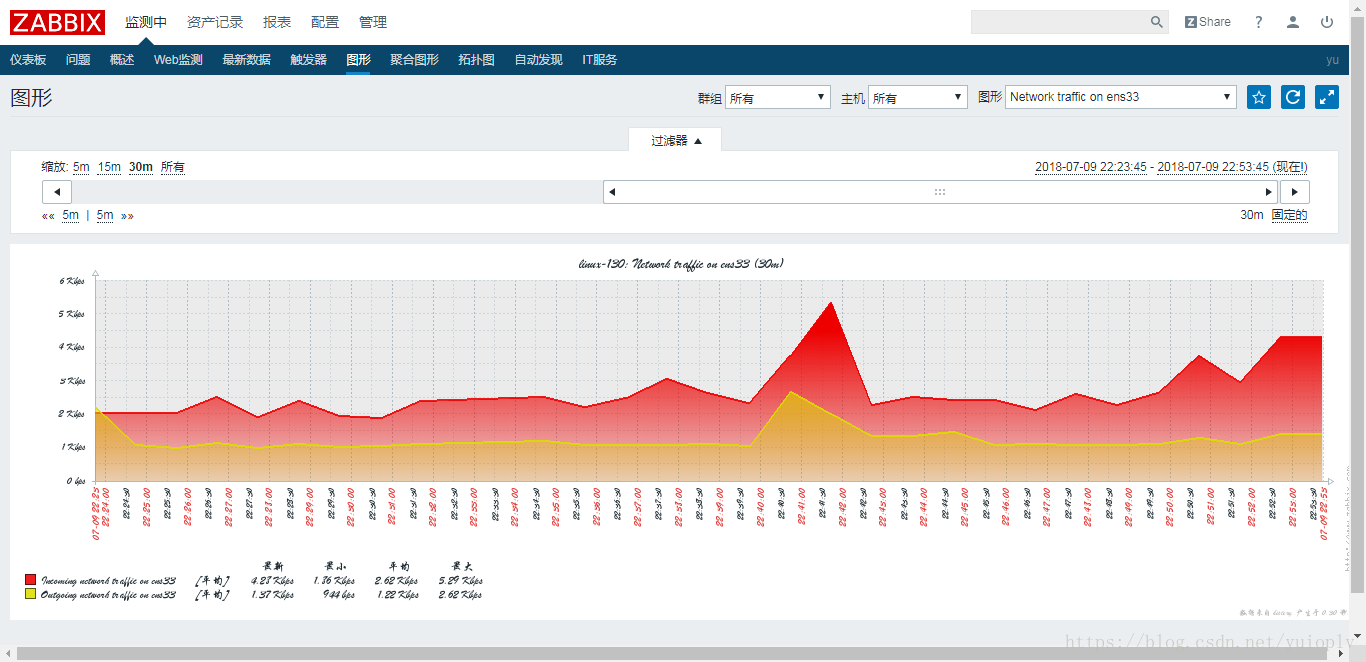
Task: Click the search magnifier icon
Action: [1157, 22]
